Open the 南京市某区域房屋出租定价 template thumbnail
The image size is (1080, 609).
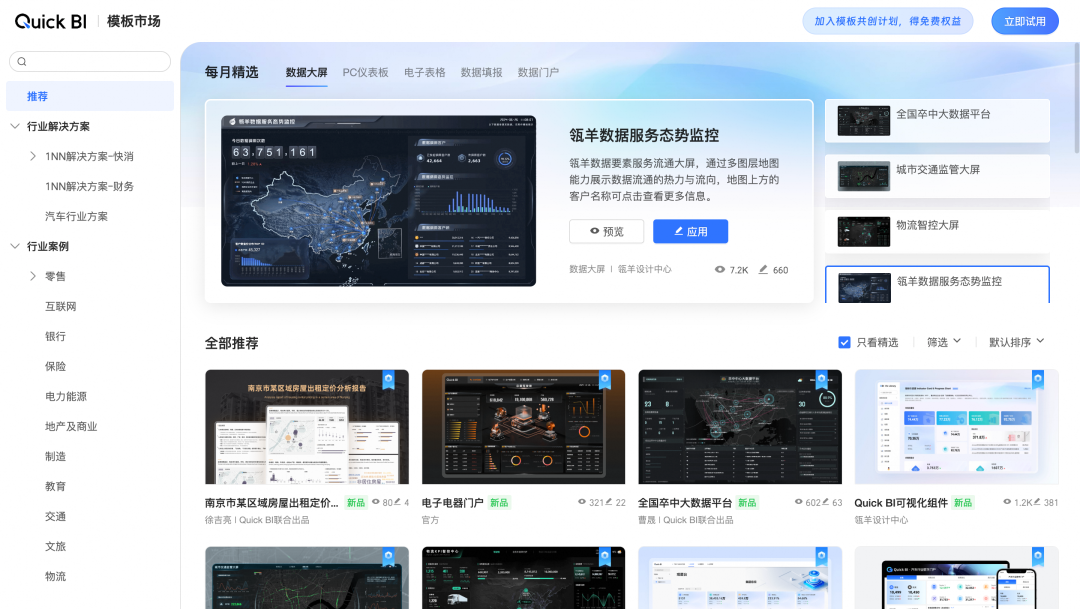coord(307,427)
